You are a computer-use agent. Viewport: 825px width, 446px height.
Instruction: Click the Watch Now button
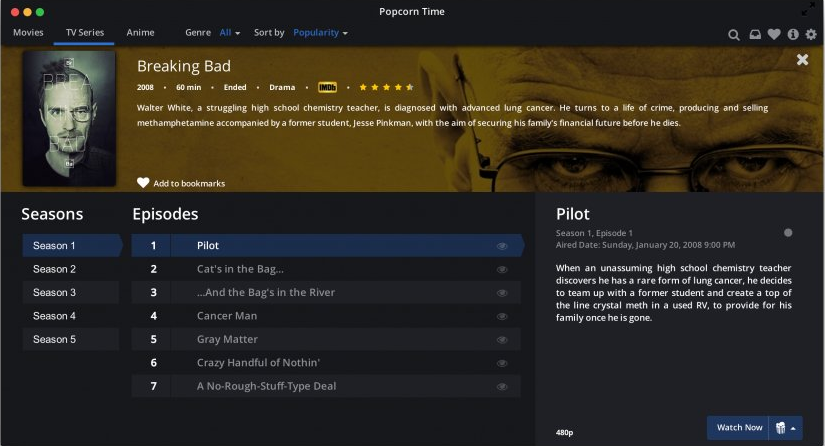(739, 428)
